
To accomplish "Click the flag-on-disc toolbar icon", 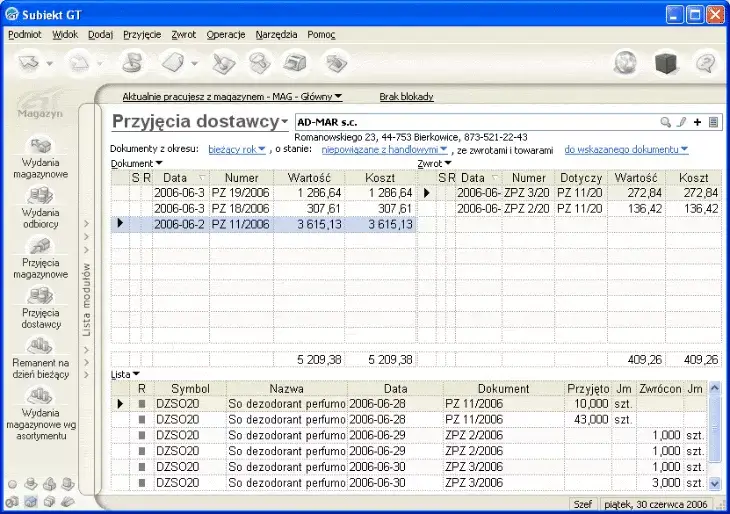I will click(x=132, y=62).
